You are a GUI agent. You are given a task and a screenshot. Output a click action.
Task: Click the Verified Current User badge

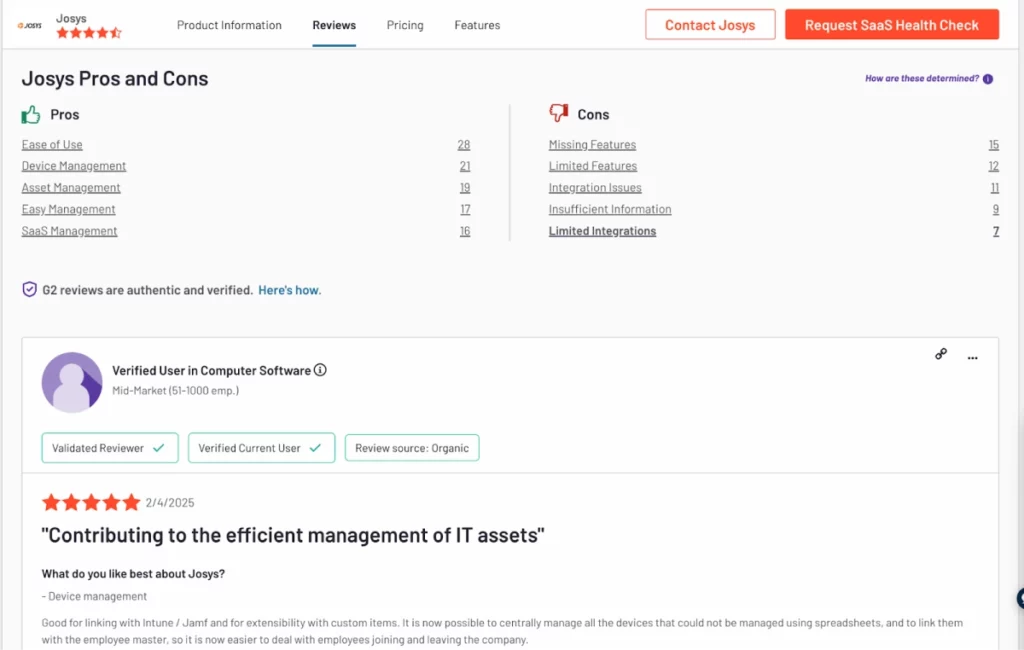261,447
